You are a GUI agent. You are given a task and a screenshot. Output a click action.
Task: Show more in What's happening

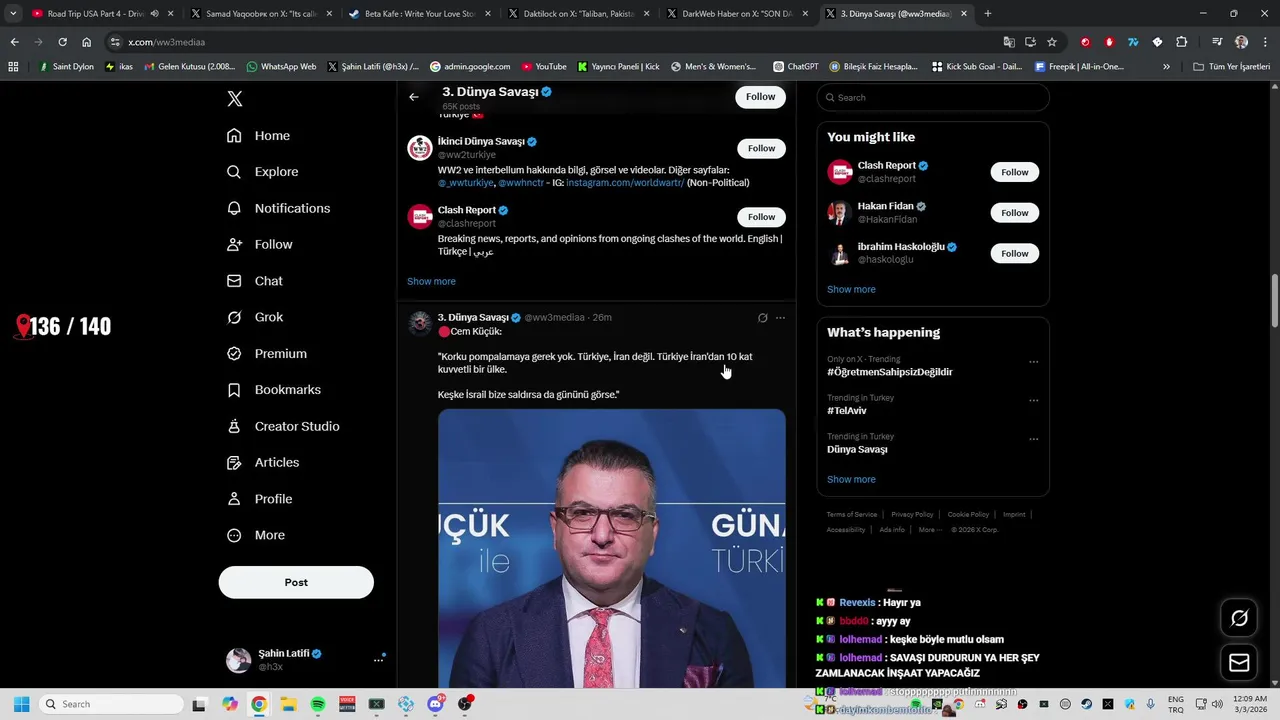(x=851, y=480)
